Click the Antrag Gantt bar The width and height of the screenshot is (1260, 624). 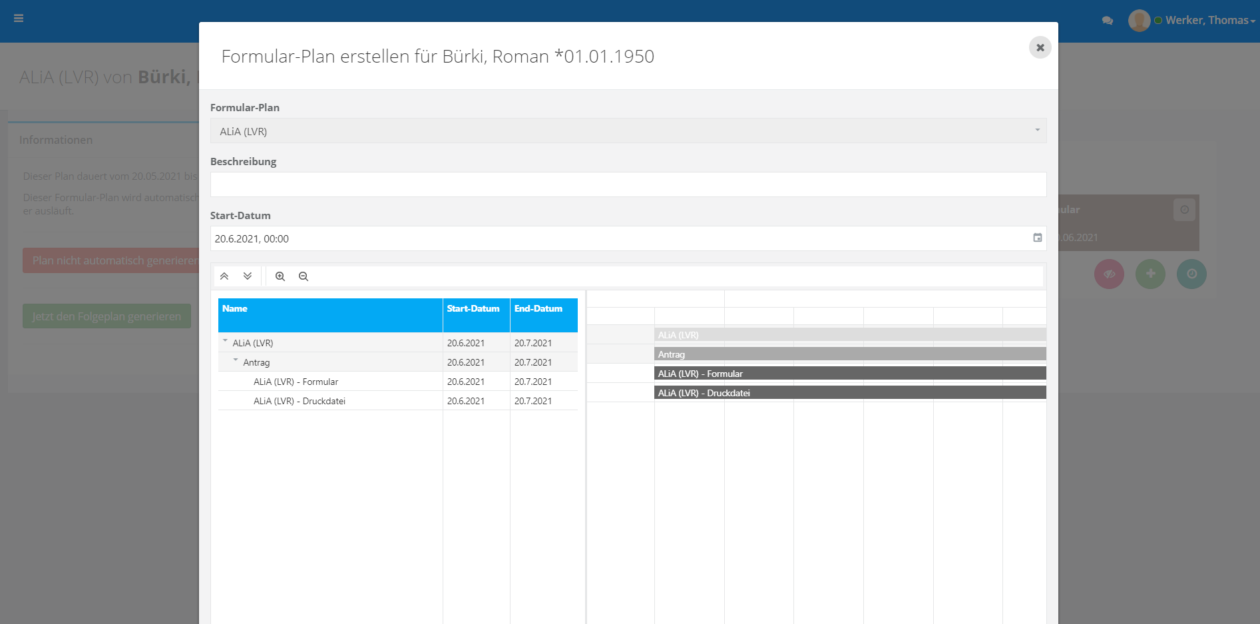tap(849, 354)
